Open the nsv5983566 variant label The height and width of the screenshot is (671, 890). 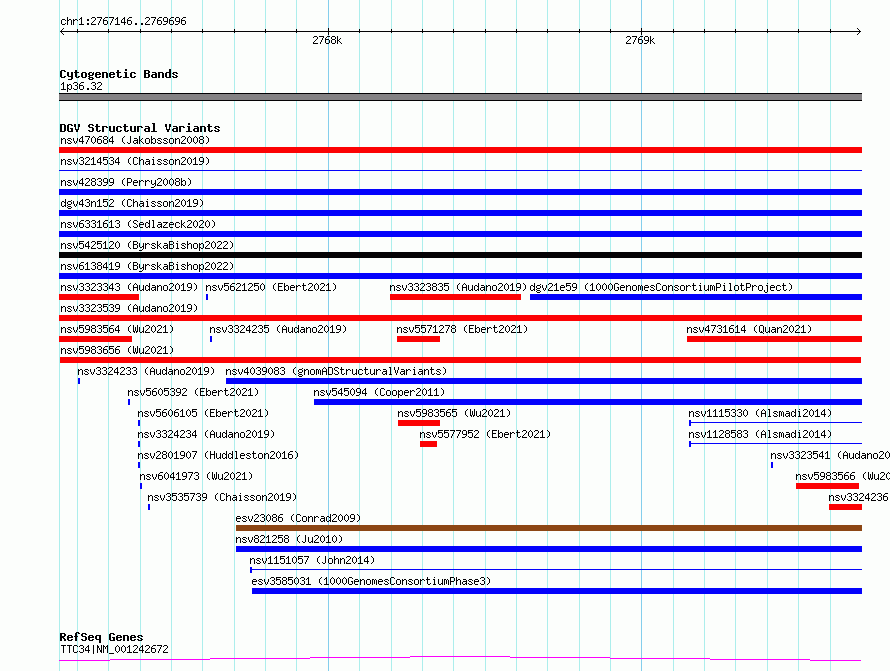pyautogui.click(x=842, y=476)
